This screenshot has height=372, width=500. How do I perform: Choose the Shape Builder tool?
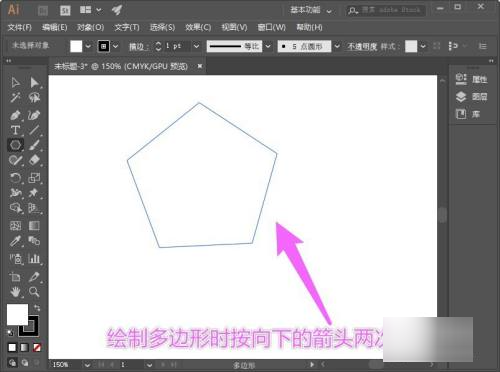(15, 208)
